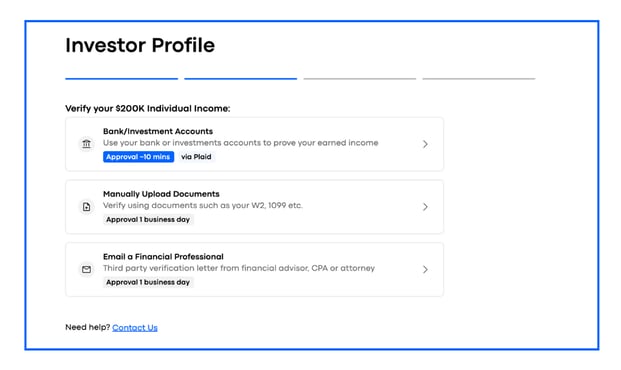Click the bank building icon
Screen dimensions: 621x370
[86, 144]
